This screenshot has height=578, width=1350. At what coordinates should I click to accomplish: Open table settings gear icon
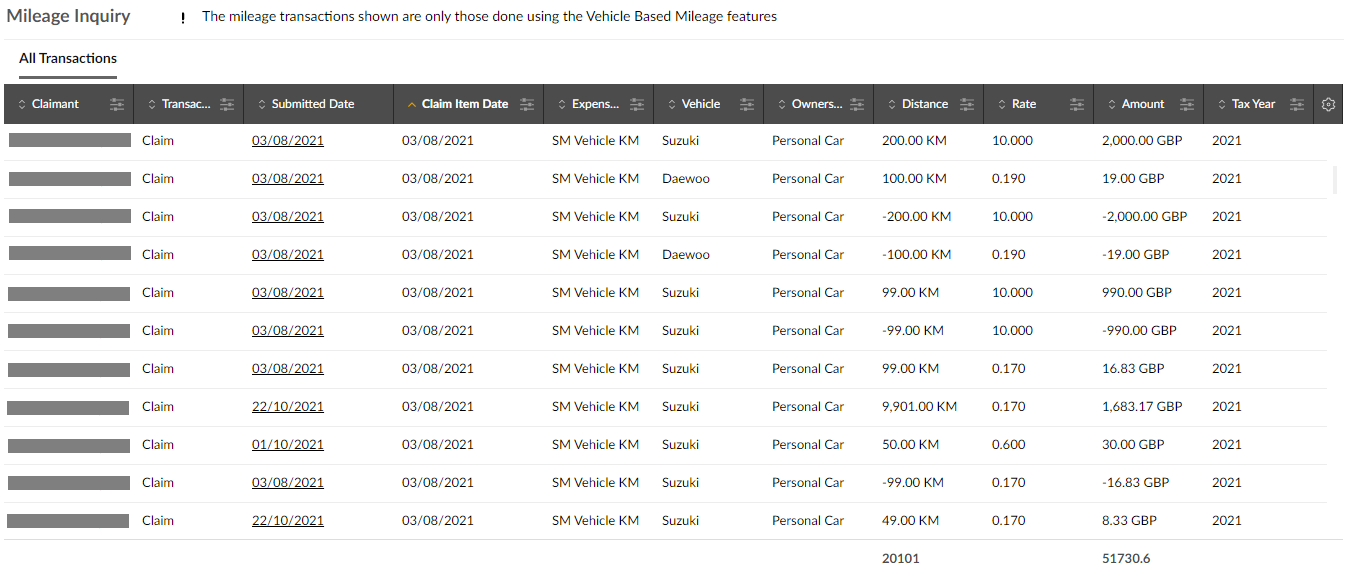[x=1328, y=104]
